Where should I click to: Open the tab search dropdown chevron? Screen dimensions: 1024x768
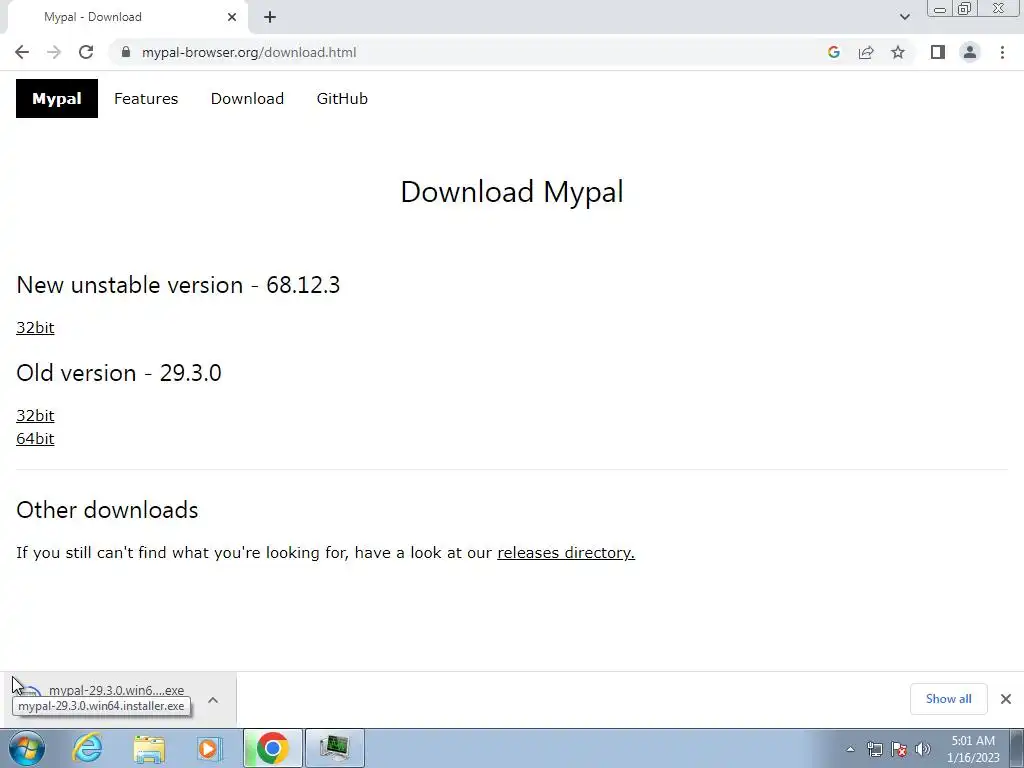pyautogui.click(x=904, y=17)
